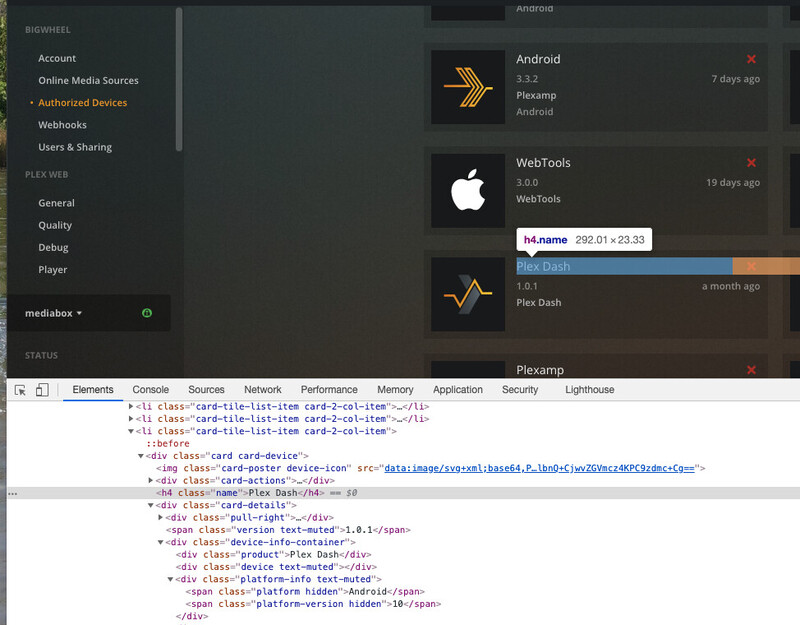Remove the Plex Dash device with its red X
This screenshot has height=625, width=800.
pyautogui.click(x=751, y=266)
